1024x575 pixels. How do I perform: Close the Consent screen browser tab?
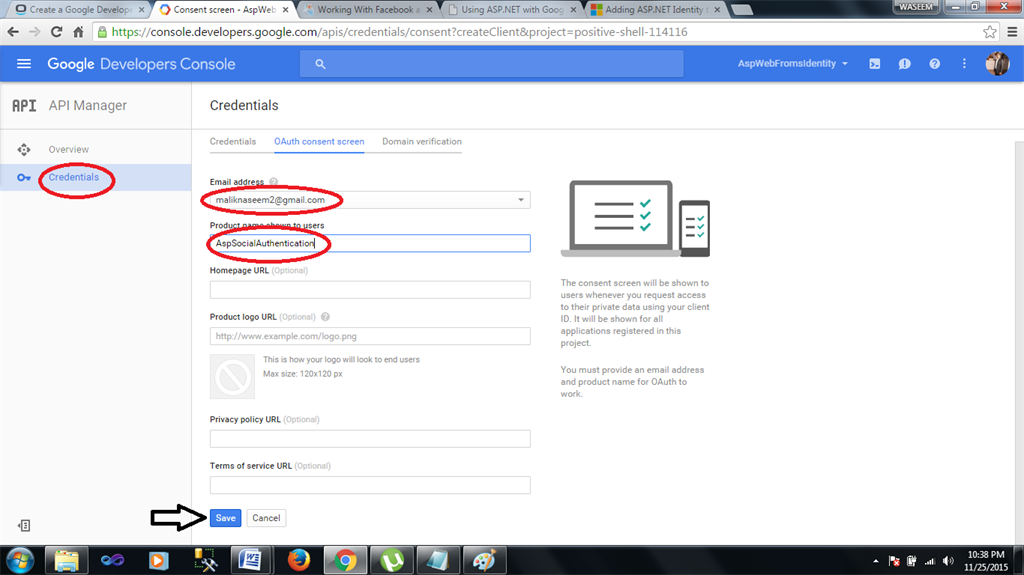[285, 10]
